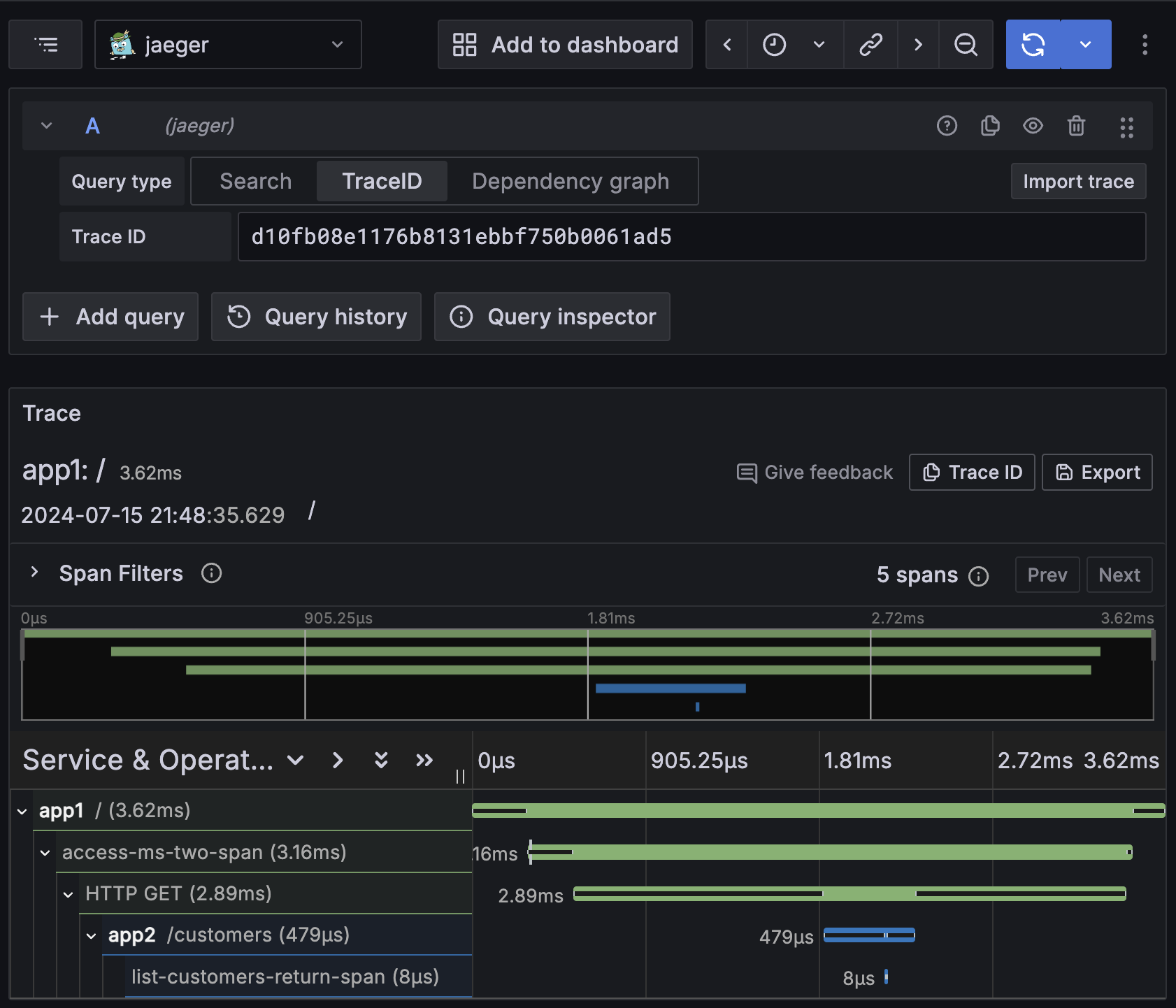1176x1008 pixels.
Task: Click Add query button
Action: point(110,317)
